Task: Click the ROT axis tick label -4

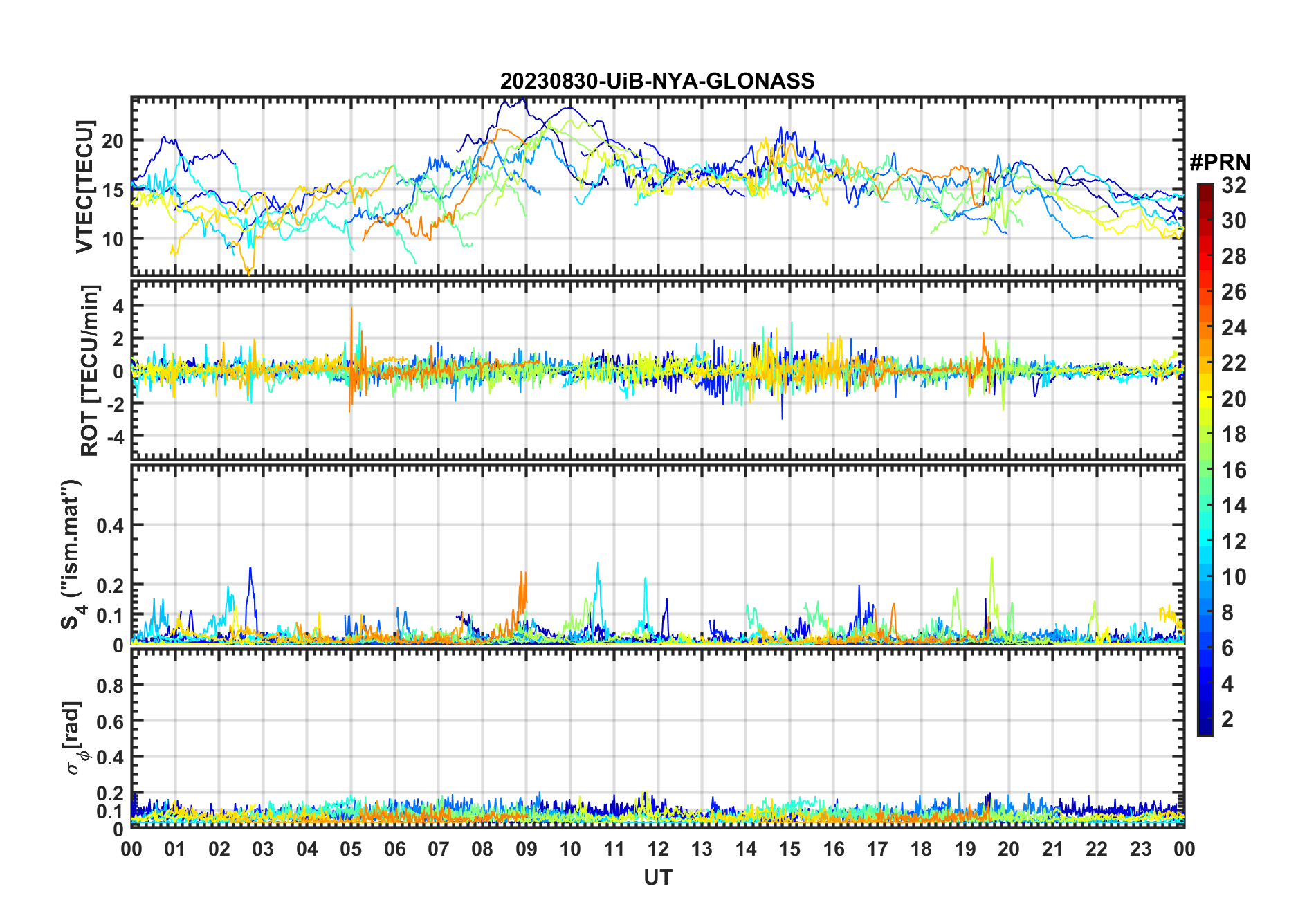Action: pos(115,437)
